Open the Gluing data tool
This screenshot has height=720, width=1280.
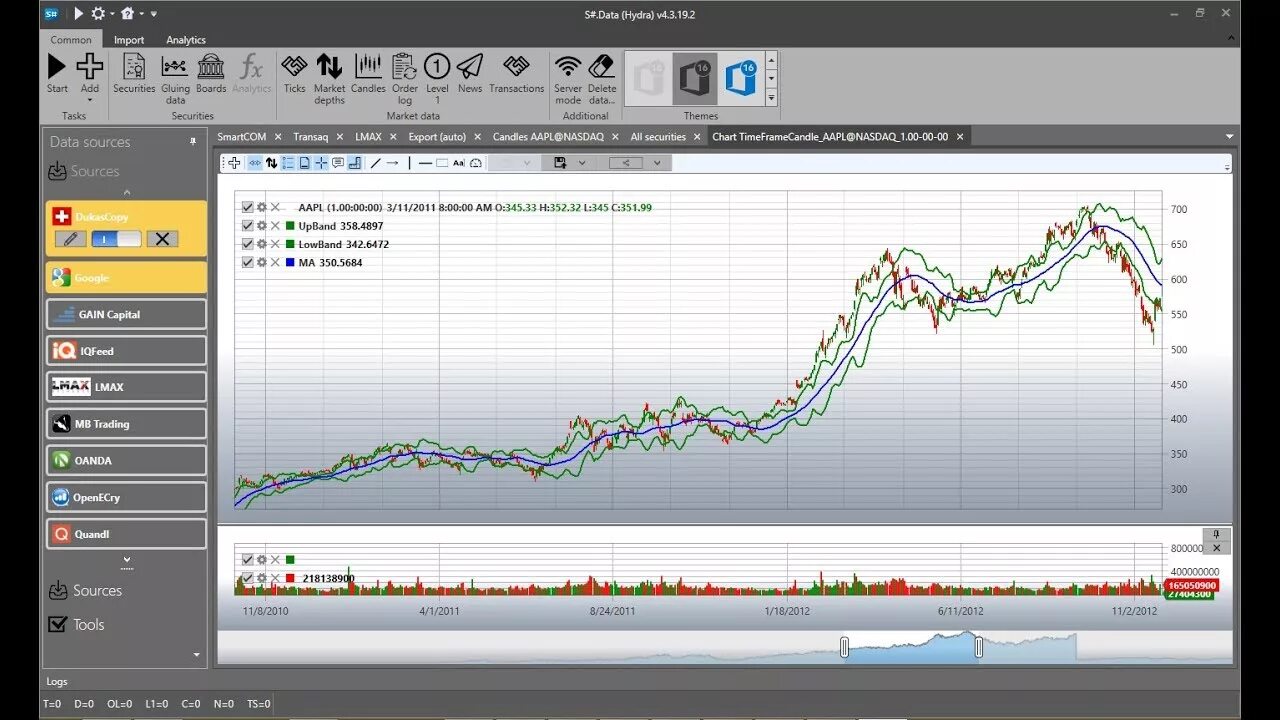tap(175, 78)
